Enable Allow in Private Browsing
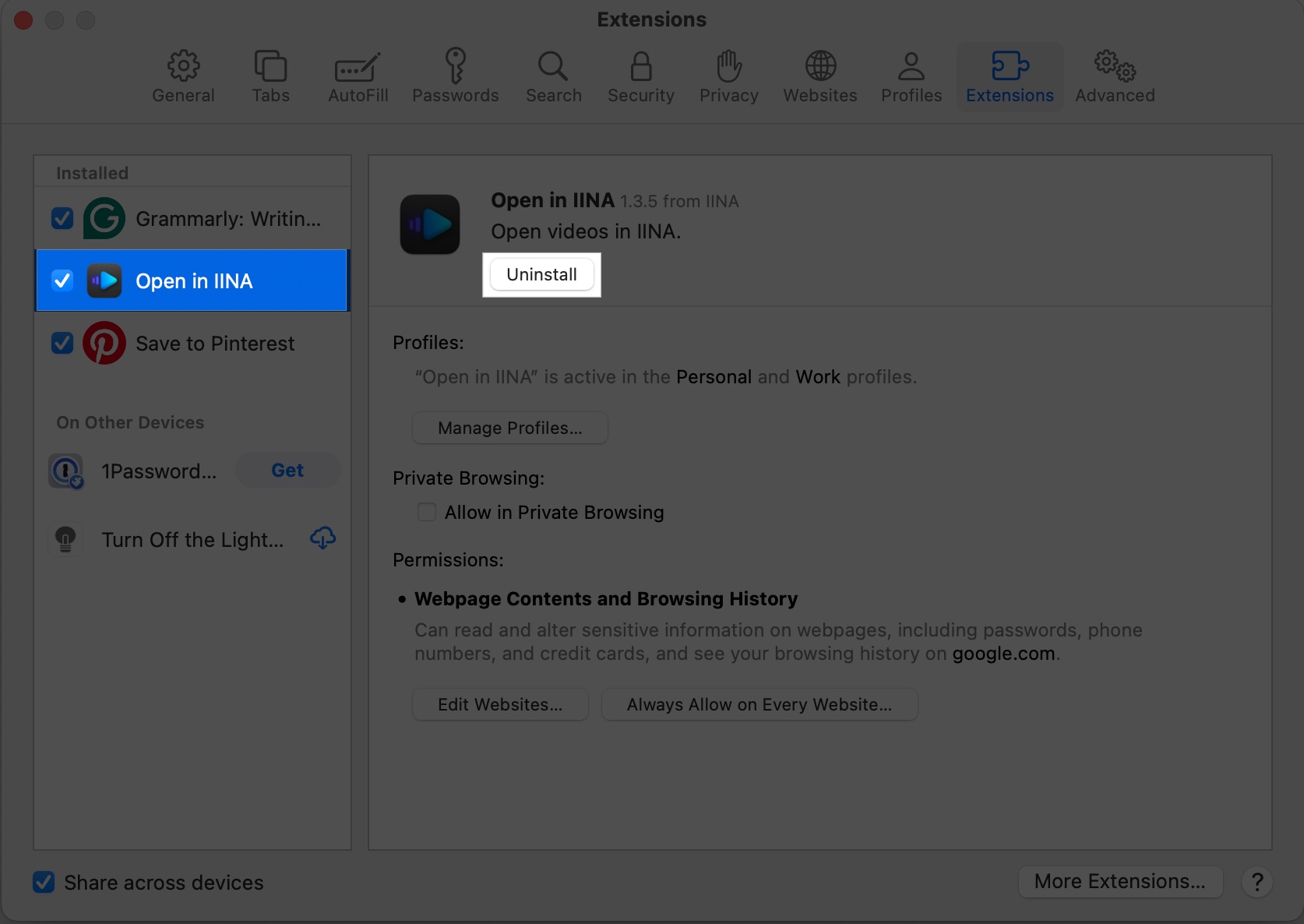Viewport: 1304px width, 924px height. [x=426, y=512]
